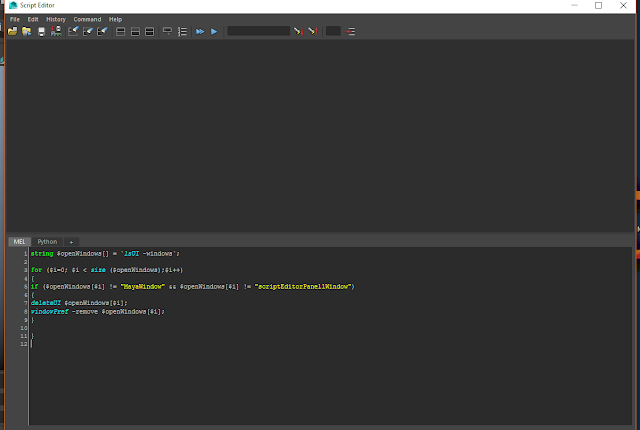
Task: Click the "scriptEditorPanel1Window" string literal
Action: 303,287
